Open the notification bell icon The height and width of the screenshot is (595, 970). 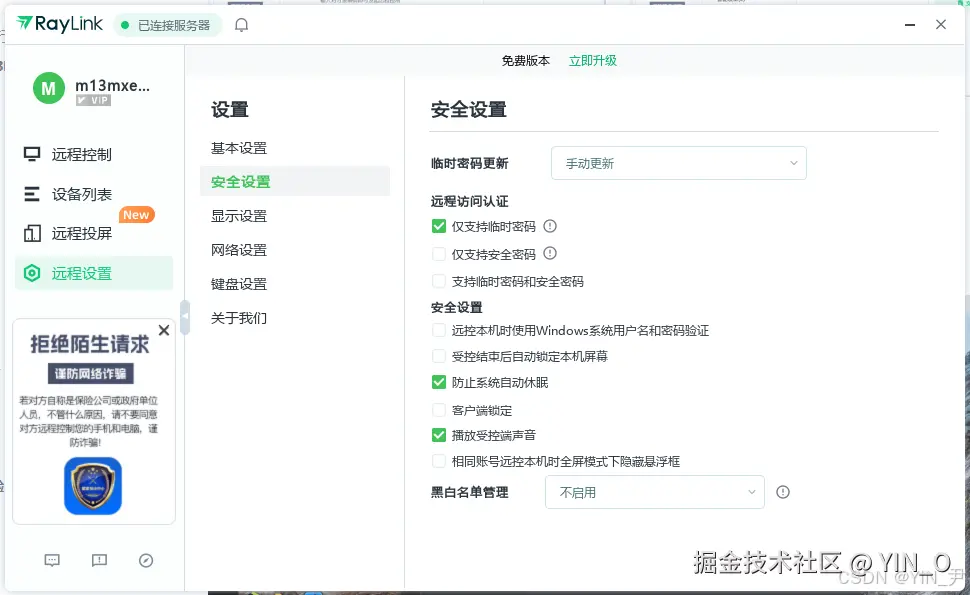point(241,24)
